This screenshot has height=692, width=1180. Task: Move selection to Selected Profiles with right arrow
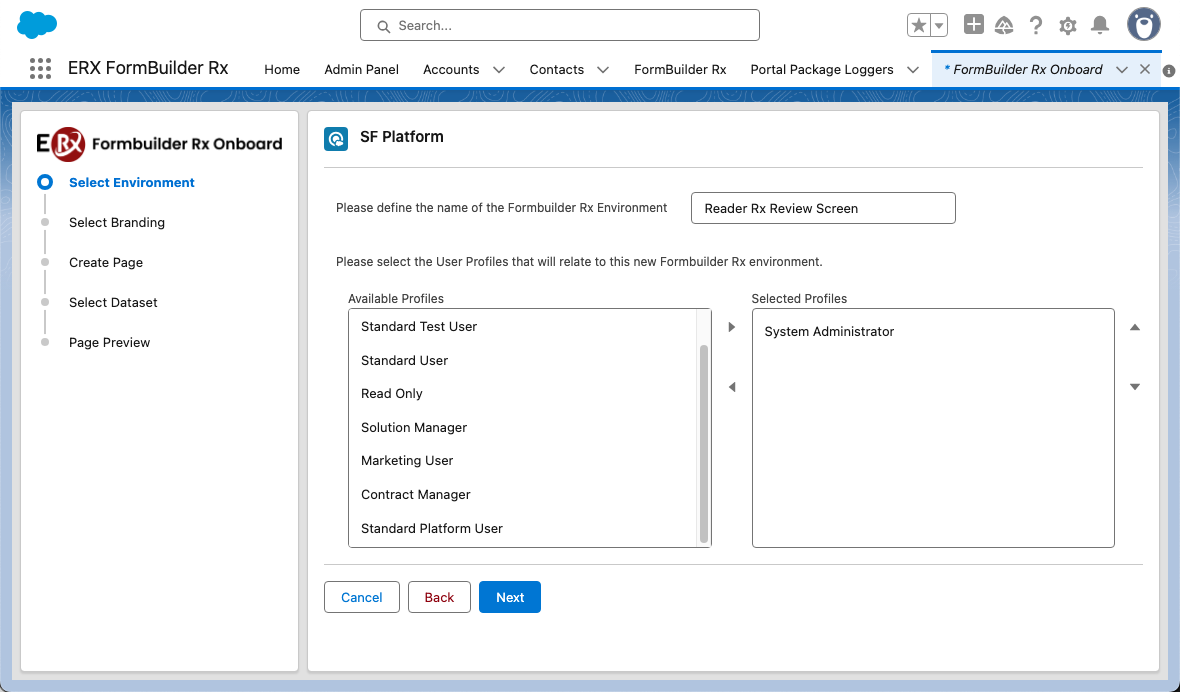point(732,327)
